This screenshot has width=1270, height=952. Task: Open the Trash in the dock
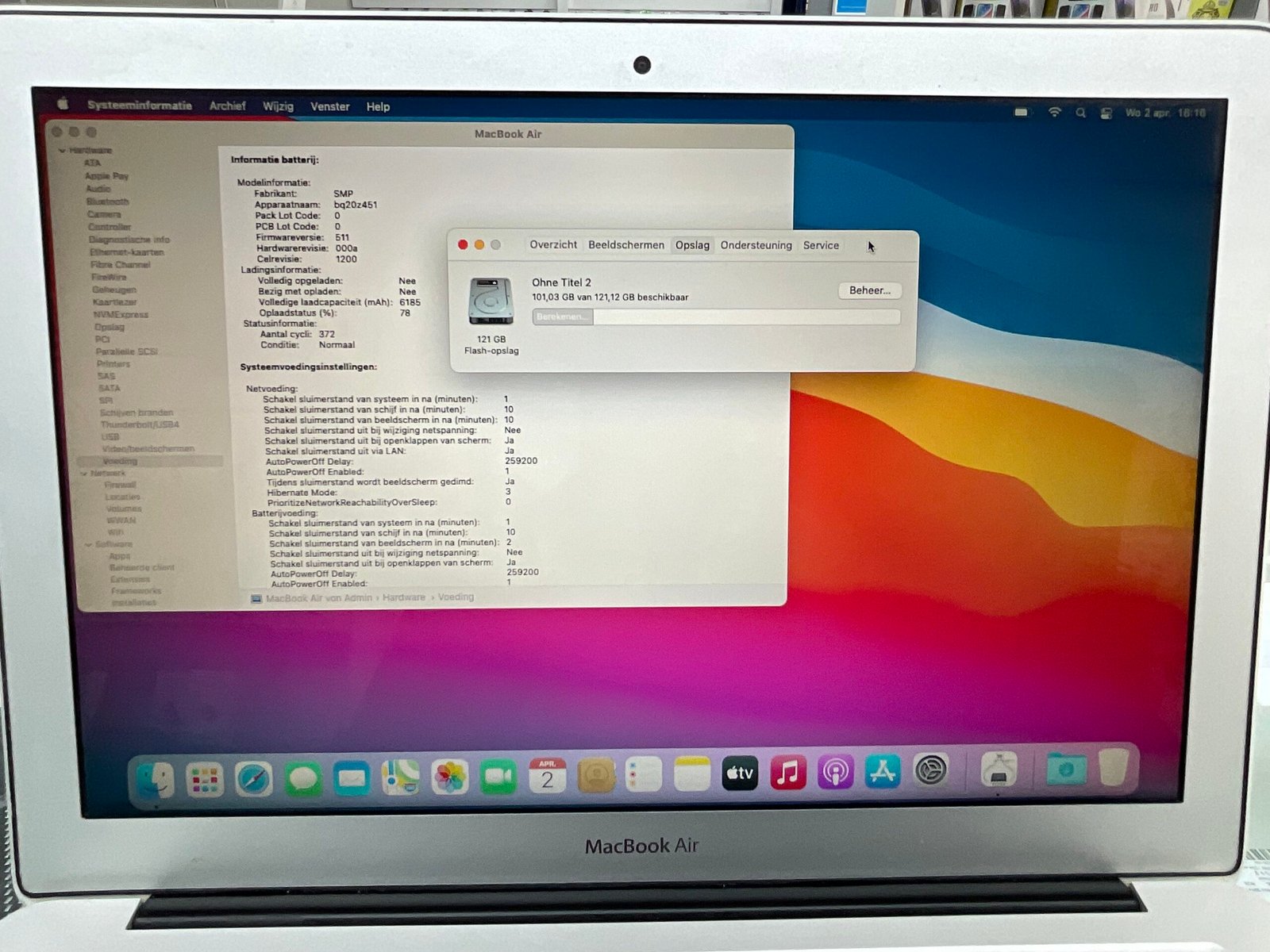tap(1113, 767)
